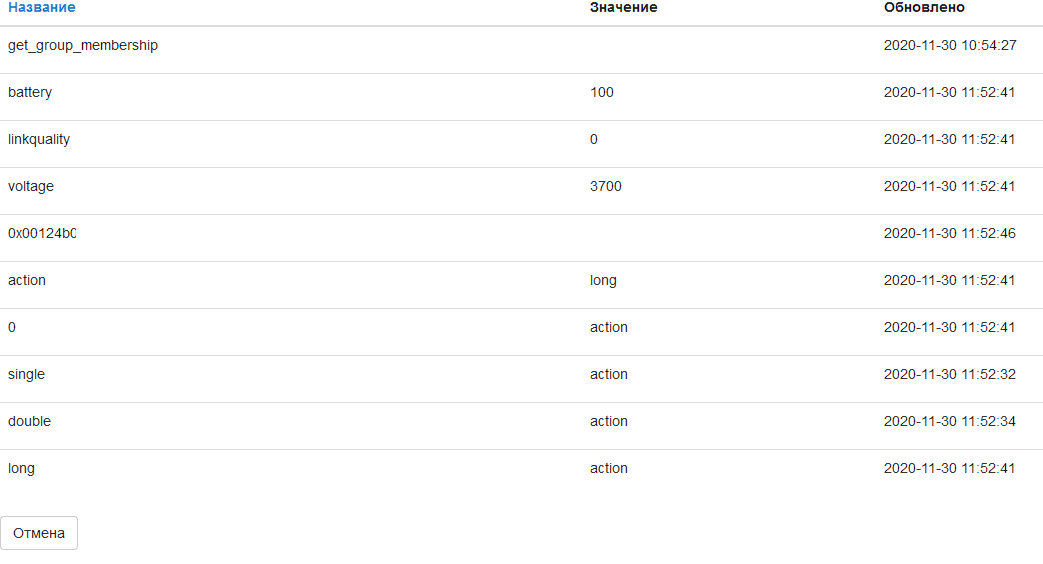Click the timestamp 2020-11-30 11:52:46

(950, 234)
